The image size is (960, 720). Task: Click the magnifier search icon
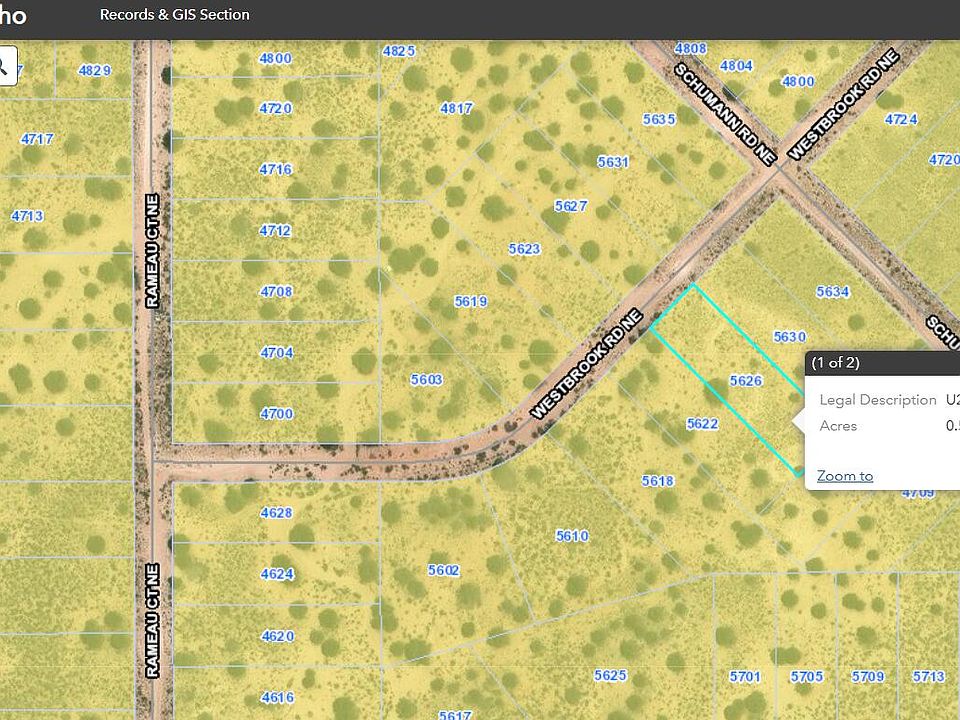6,66
